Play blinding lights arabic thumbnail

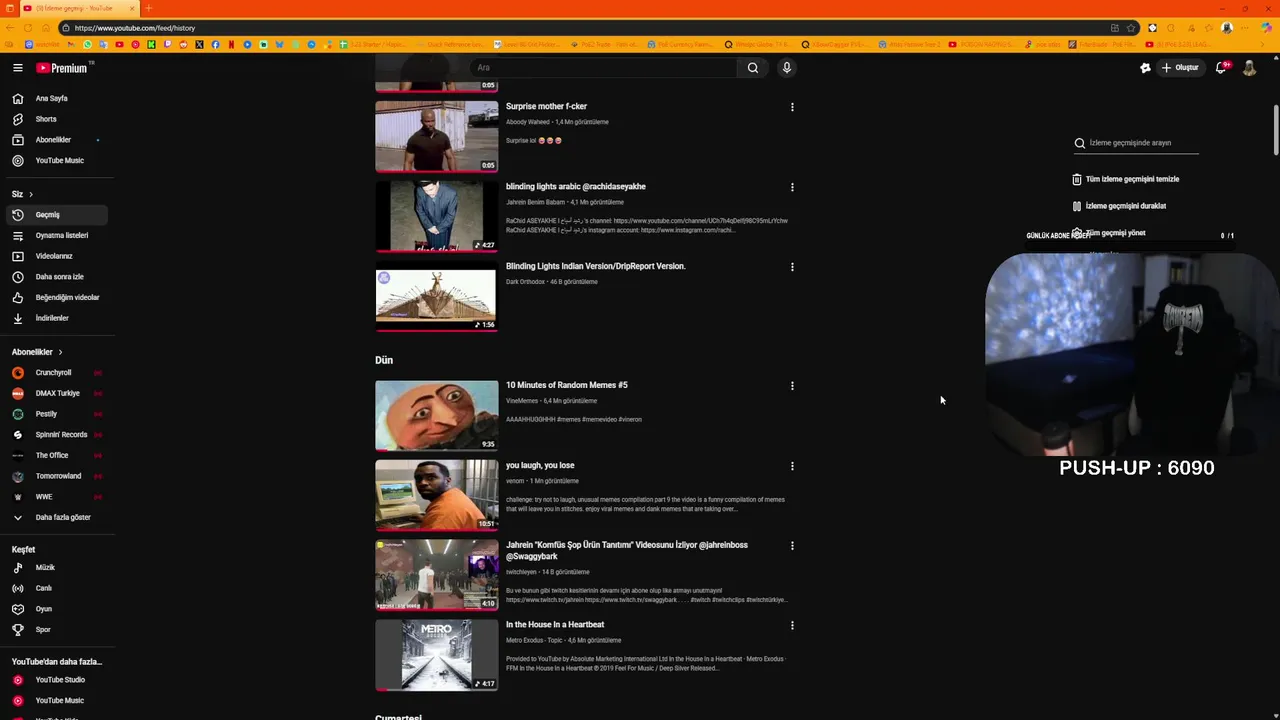[436, 216]
